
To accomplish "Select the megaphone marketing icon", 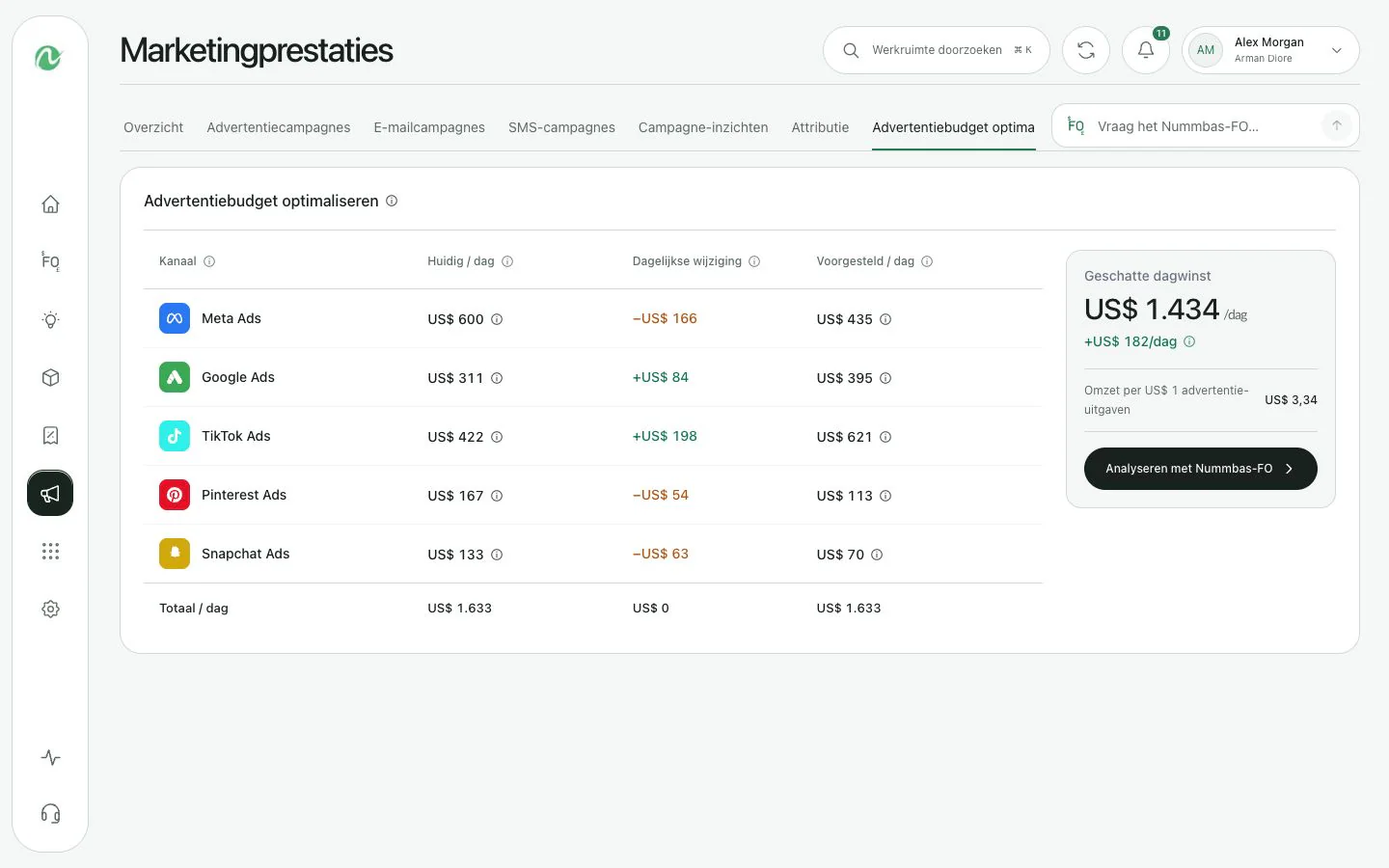I will pyautogui.click(x=50, y=494).
